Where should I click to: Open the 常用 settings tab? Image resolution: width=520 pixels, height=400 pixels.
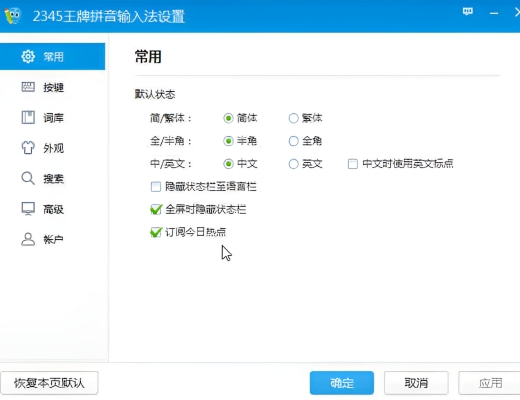(52, 57)
